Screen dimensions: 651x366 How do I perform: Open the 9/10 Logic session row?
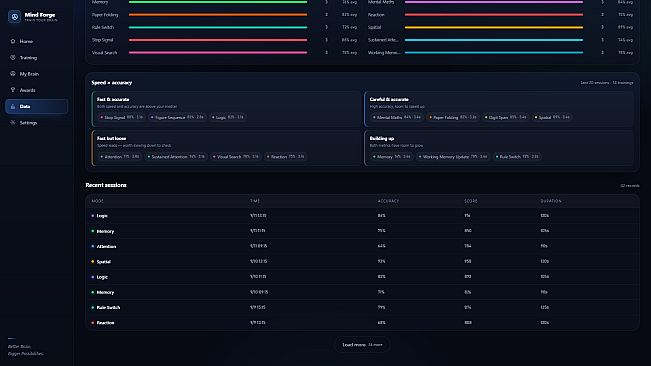[362, 277]
